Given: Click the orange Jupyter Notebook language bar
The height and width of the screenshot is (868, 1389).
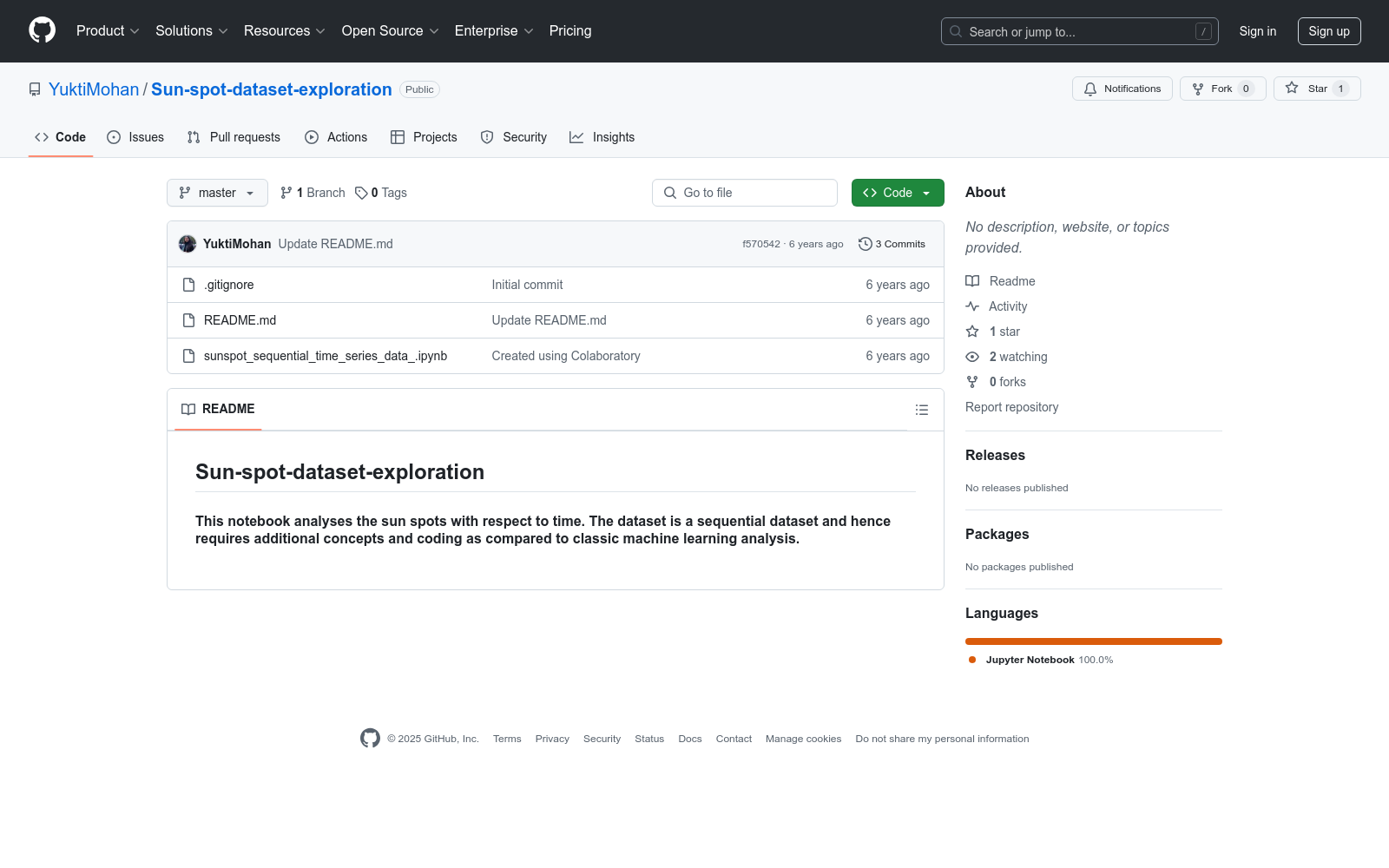Looking at the screenshot, I should tap(1094, 641).
